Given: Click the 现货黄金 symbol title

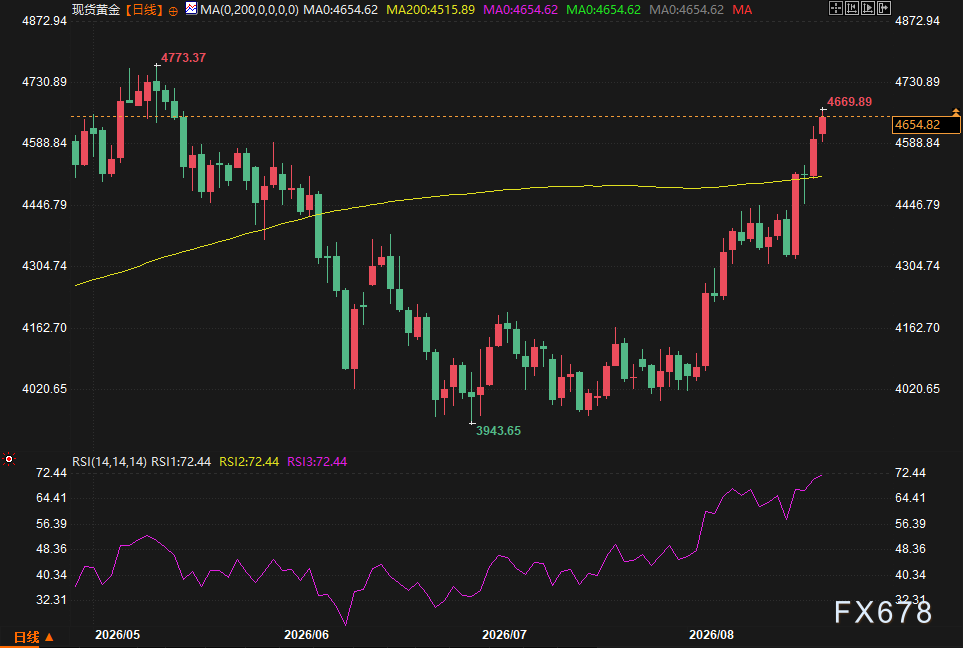Looking at the screenshot, I should [x=96, y=10].
